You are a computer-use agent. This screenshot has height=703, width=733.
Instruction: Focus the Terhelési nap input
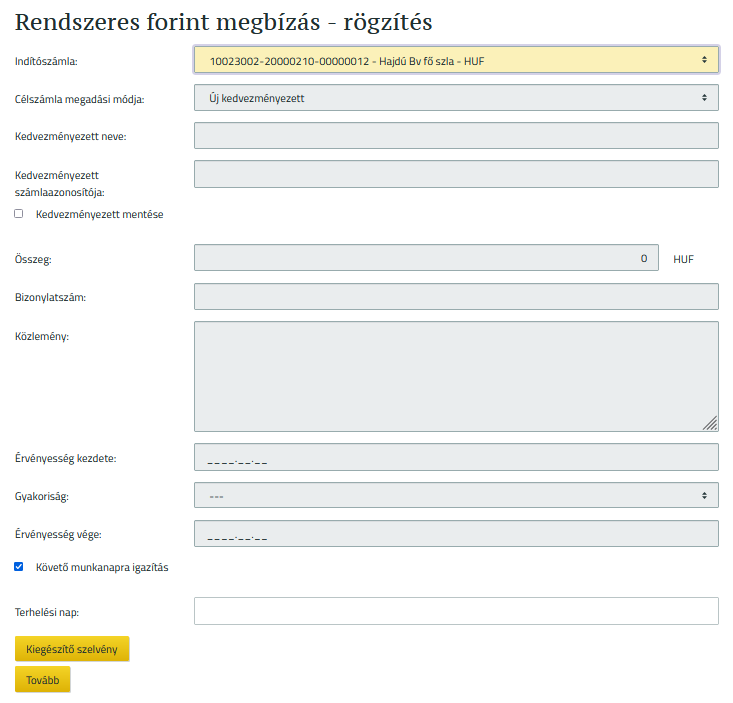tap(456, 611)
